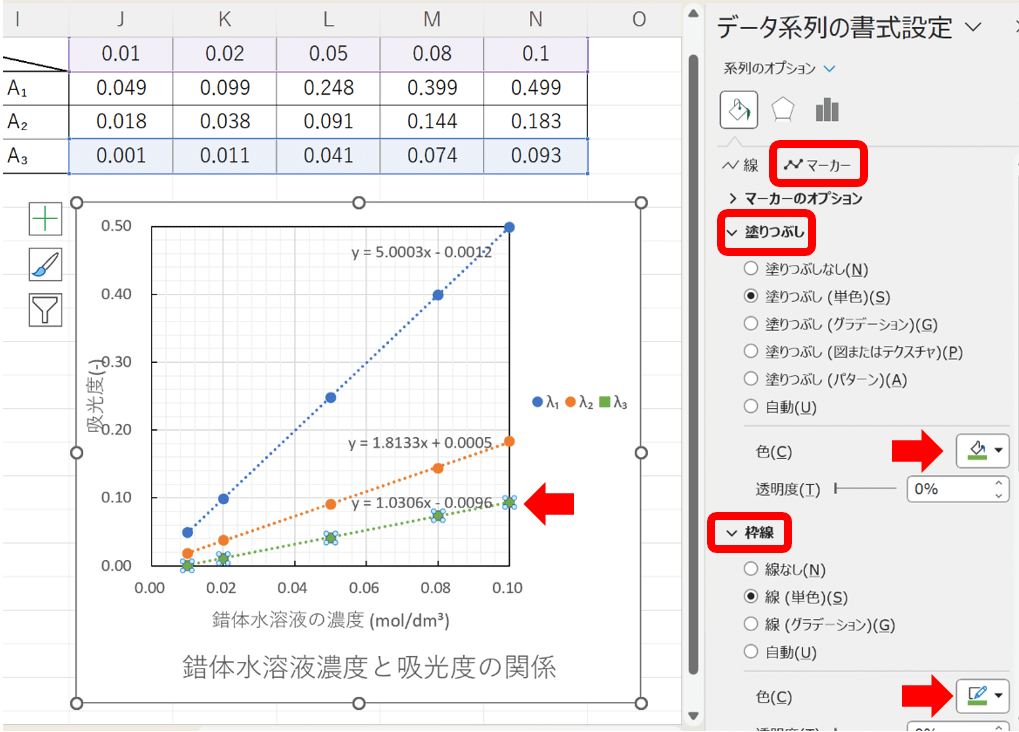
Task: Click the pane scrollbar up arrow
Action: tap(693, 14)
